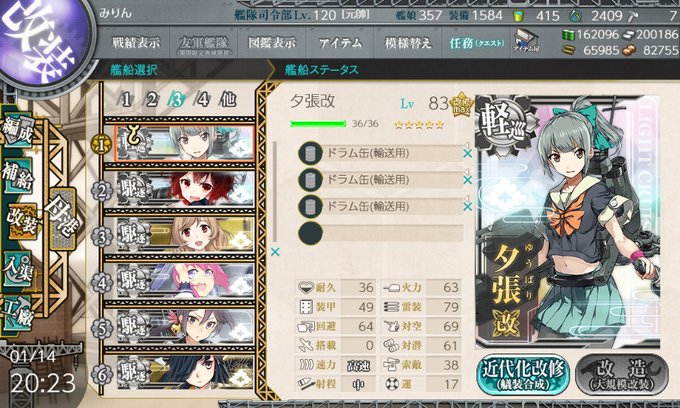Viewport: 680px width, 408px height.
Task: Remove the first ドラム缶 equipment with X
Action: (467, 153)
